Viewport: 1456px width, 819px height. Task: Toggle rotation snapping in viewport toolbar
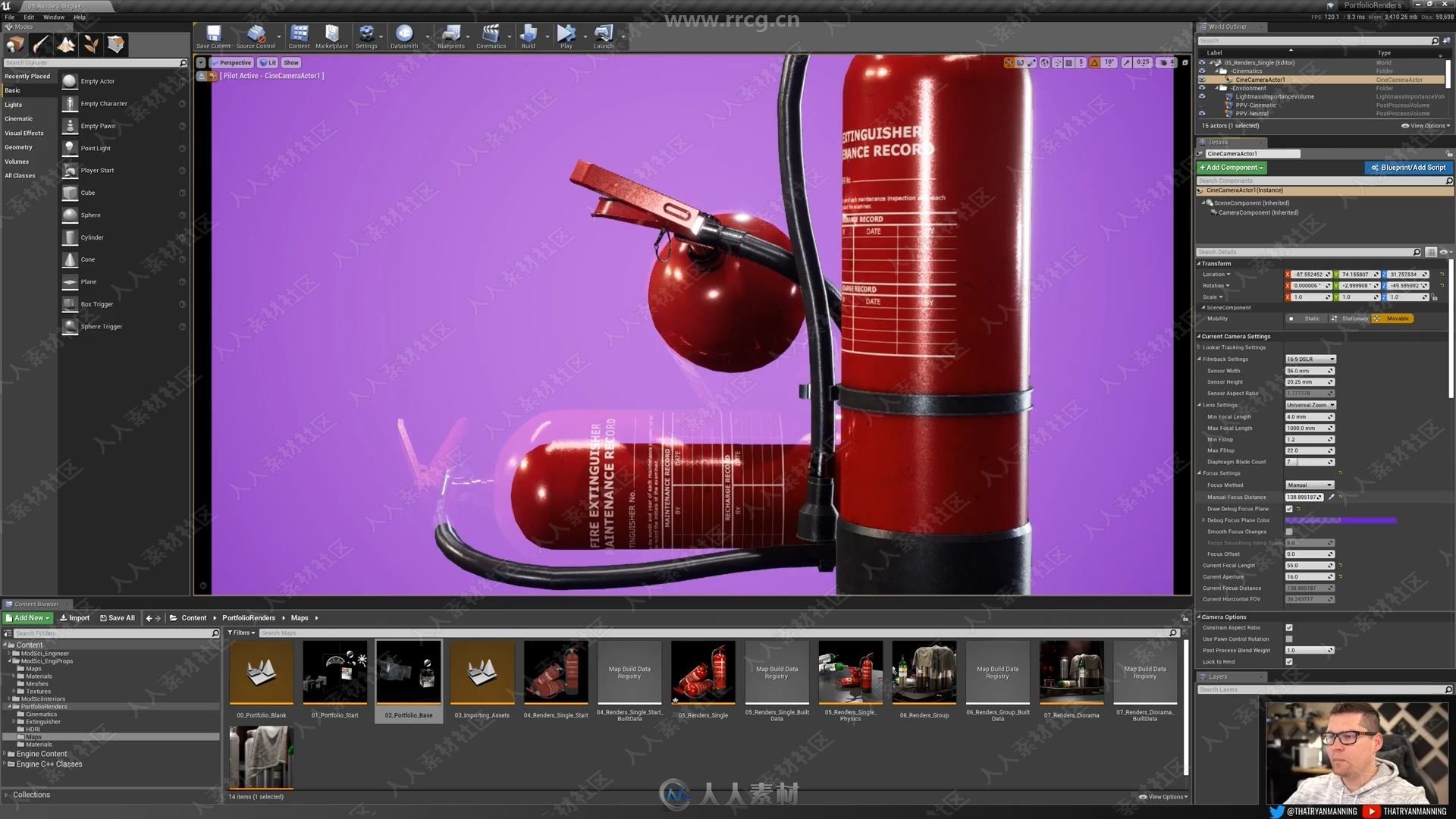point(1094,63)
